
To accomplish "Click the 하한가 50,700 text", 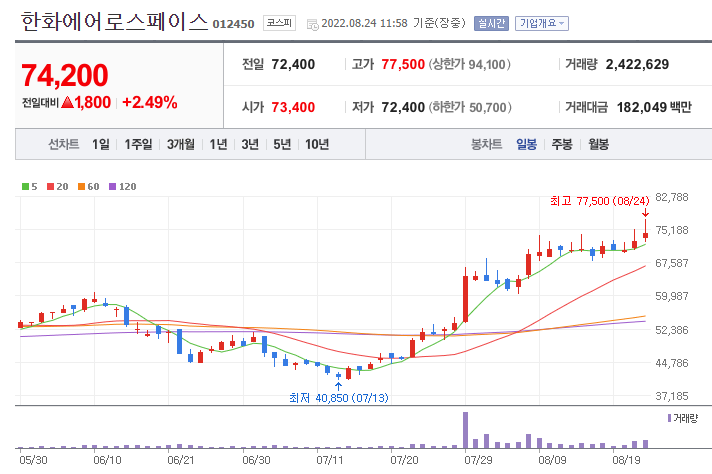I will click(470, 107).
